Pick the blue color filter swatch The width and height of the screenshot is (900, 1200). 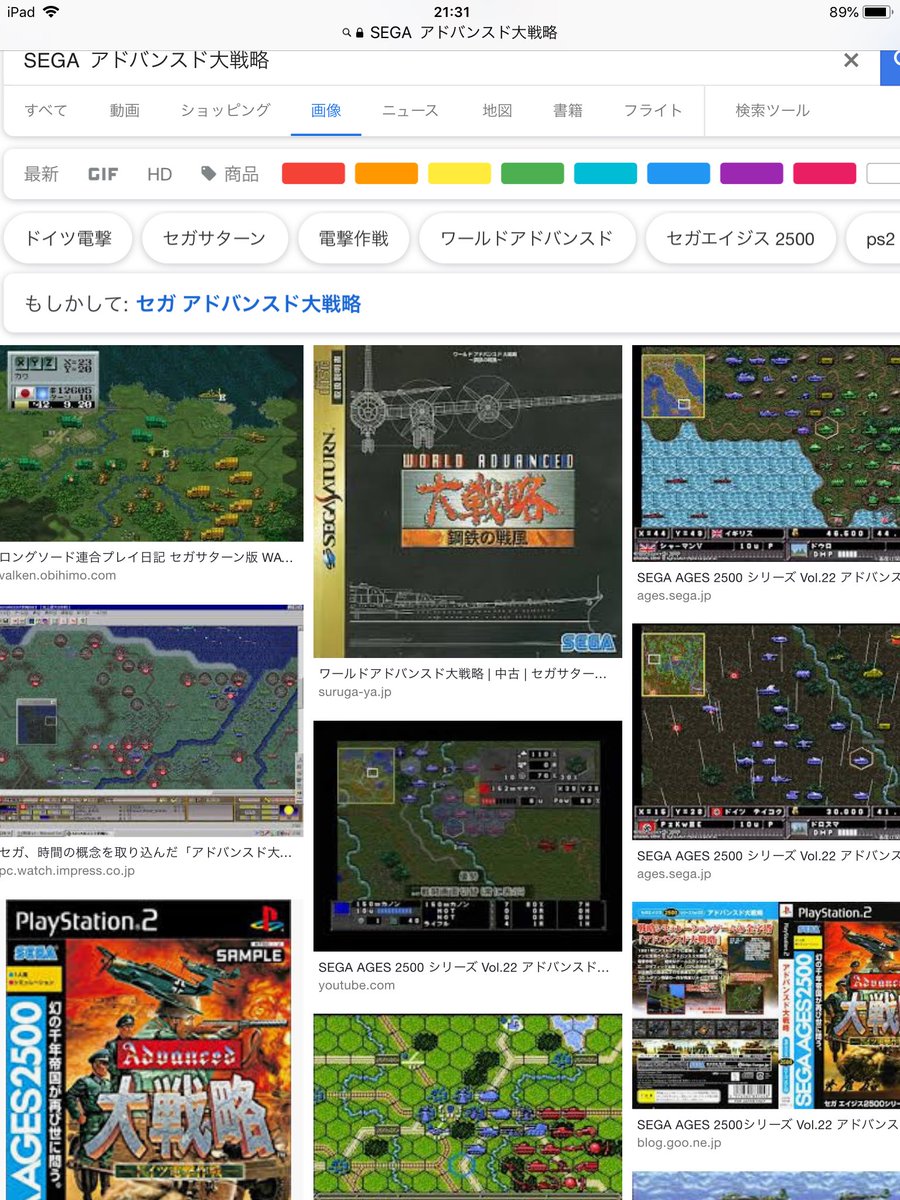[678, 173]
